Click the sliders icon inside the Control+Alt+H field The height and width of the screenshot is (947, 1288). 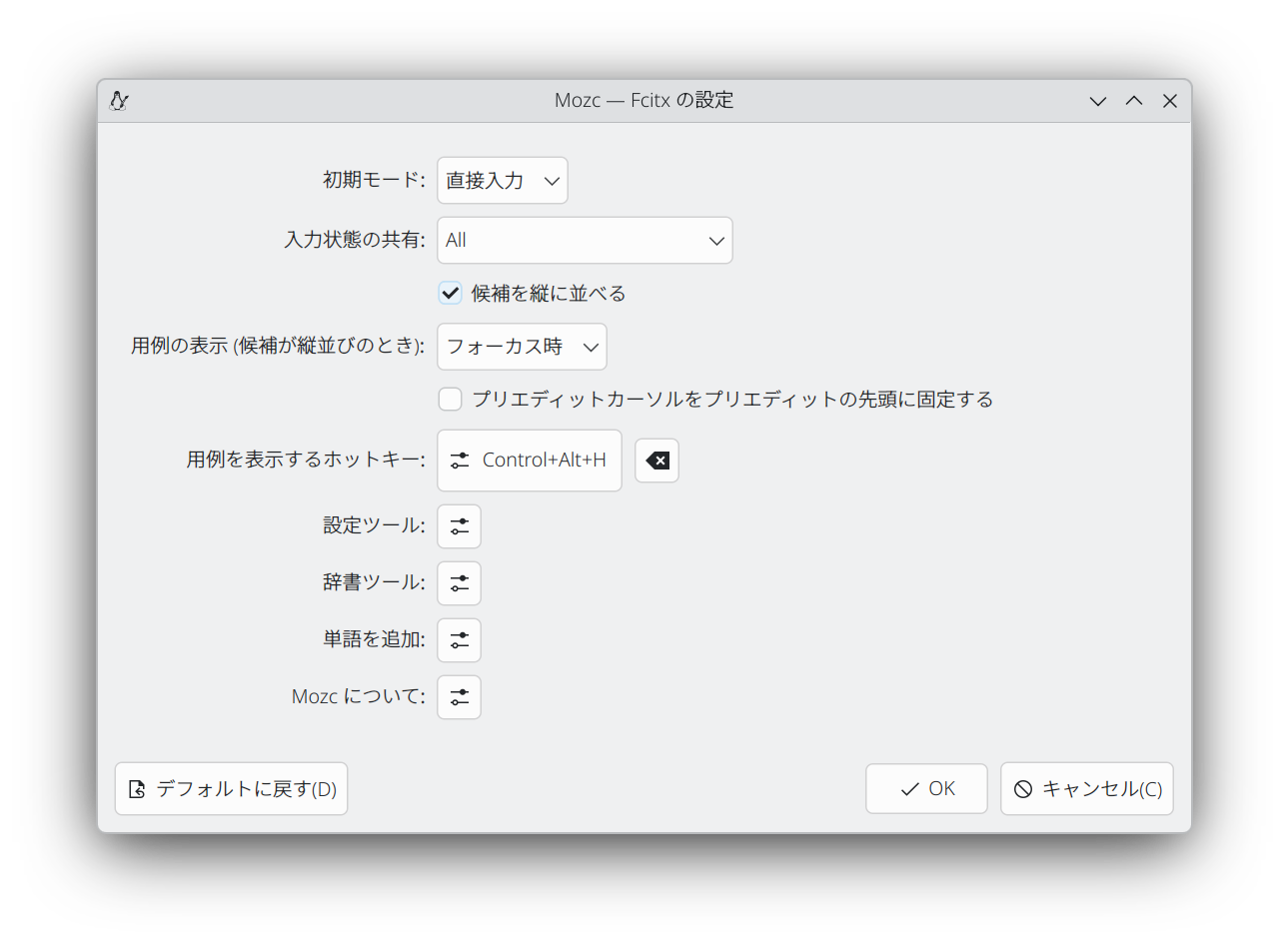pyautogui.click(x=460, y=461)
